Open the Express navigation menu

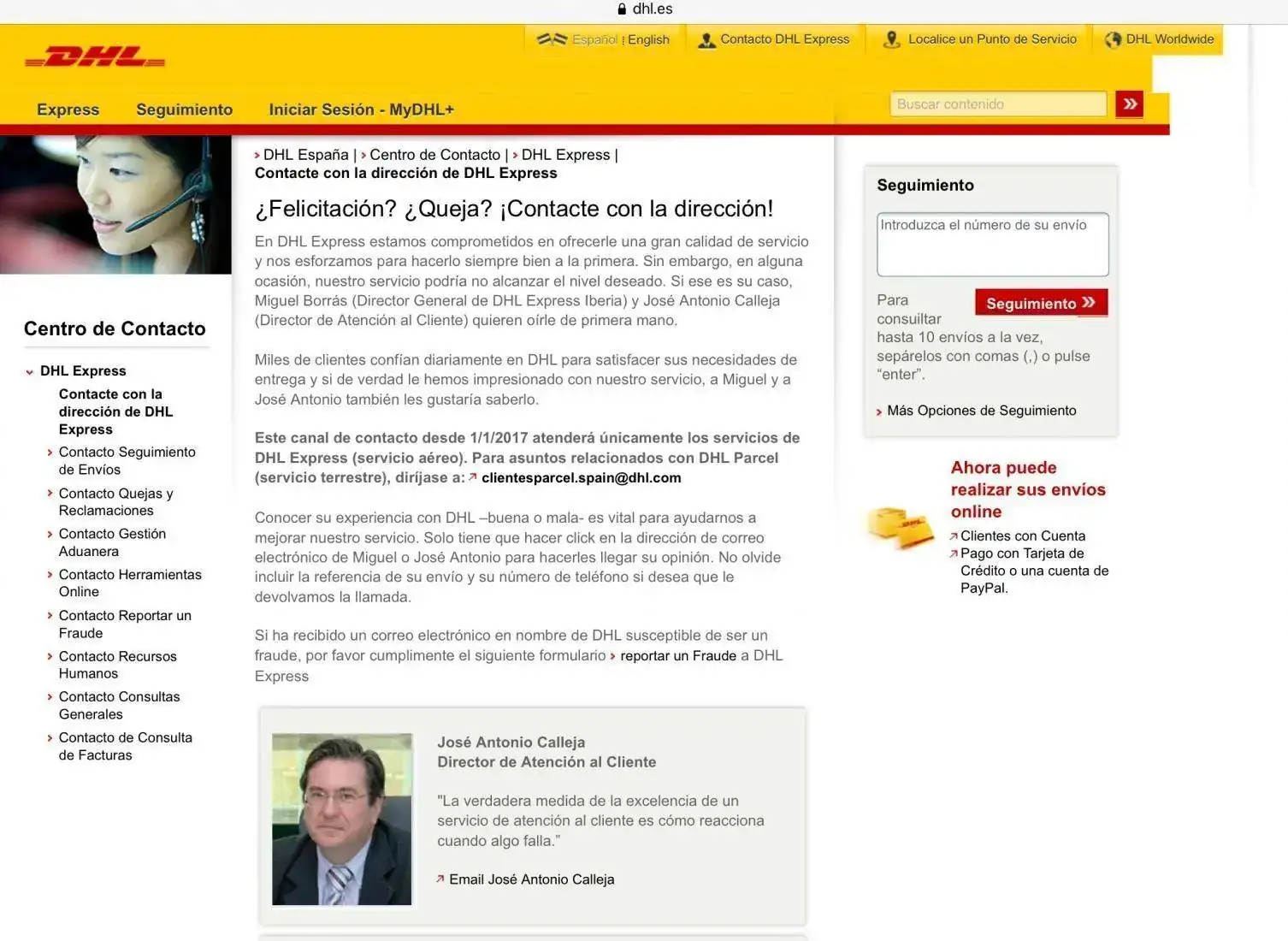tap(68, 109)
